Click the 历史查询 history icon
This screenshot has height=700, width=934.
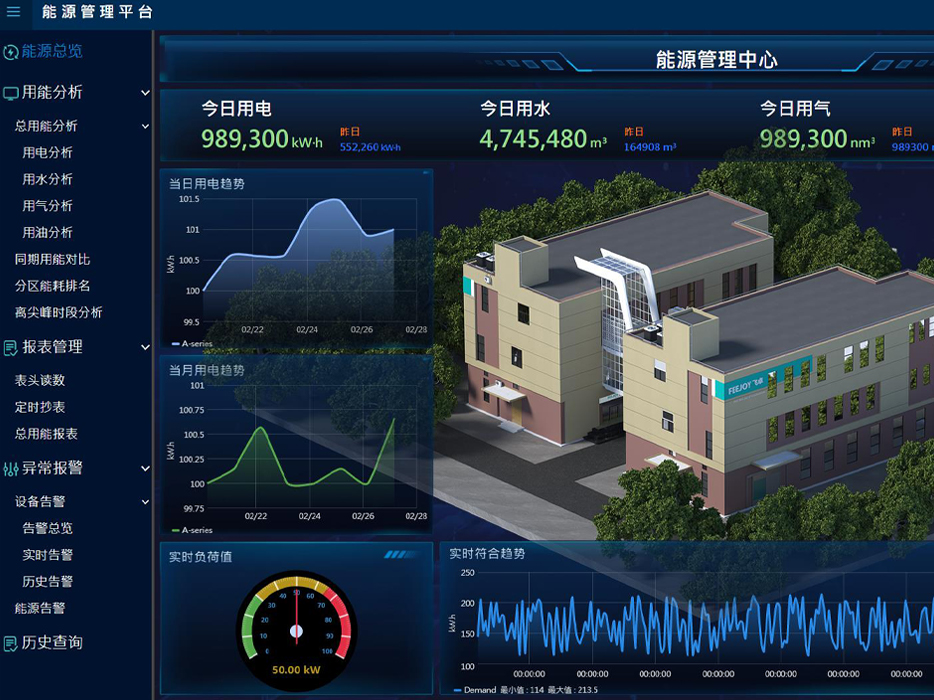pyautogui.click(x=11, y=643)
